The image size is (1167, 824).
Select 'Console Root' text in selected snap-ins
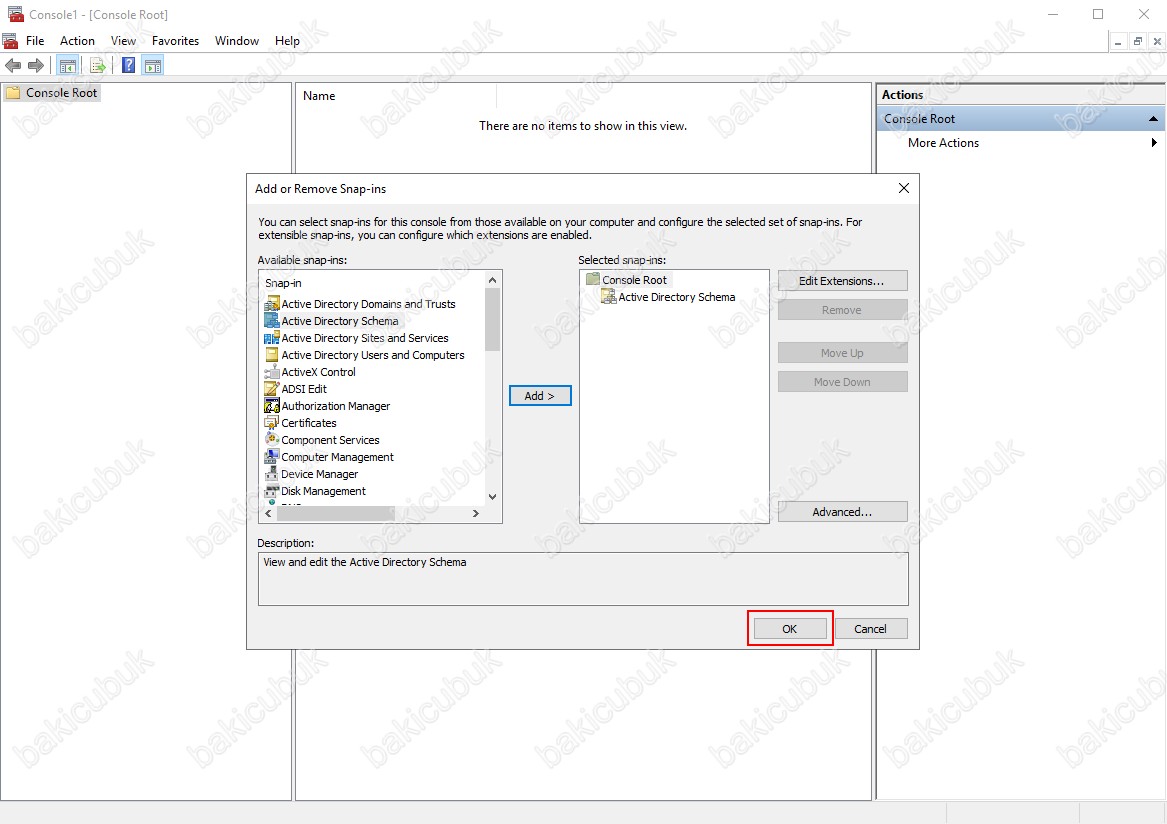tap(635, 280)
